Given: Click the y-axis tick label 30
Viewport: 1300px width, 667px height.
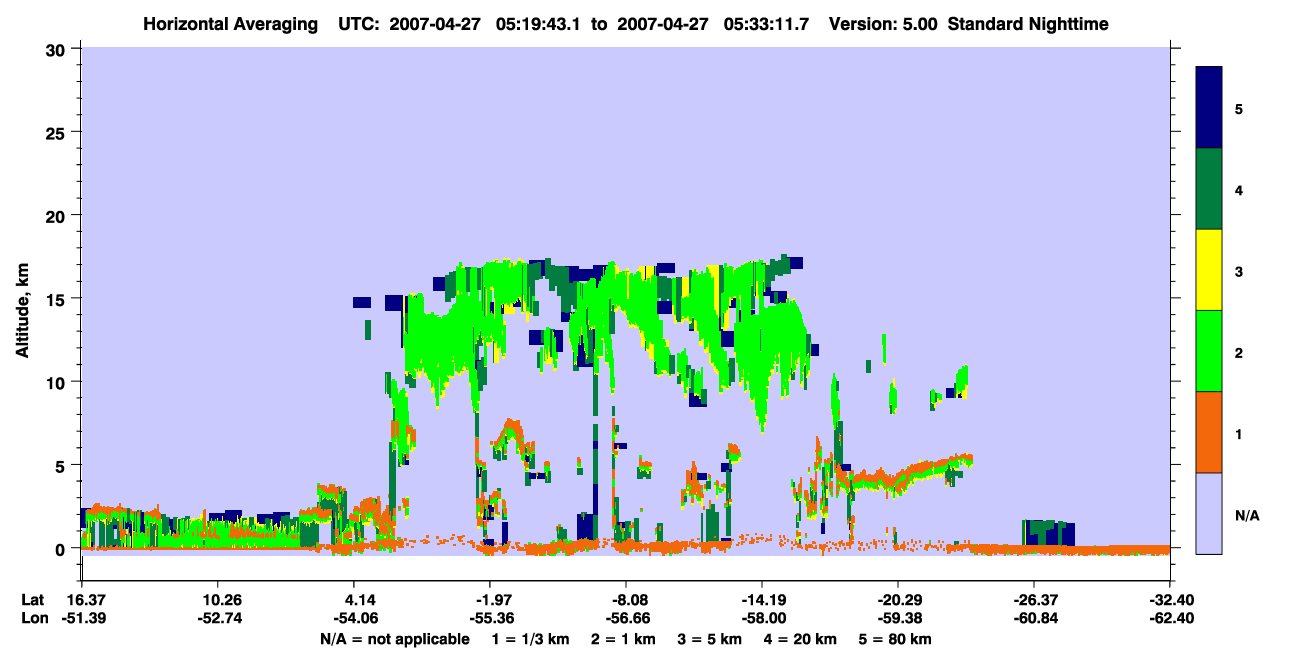Looking at the screenshot, I should (x=58, y=48).
